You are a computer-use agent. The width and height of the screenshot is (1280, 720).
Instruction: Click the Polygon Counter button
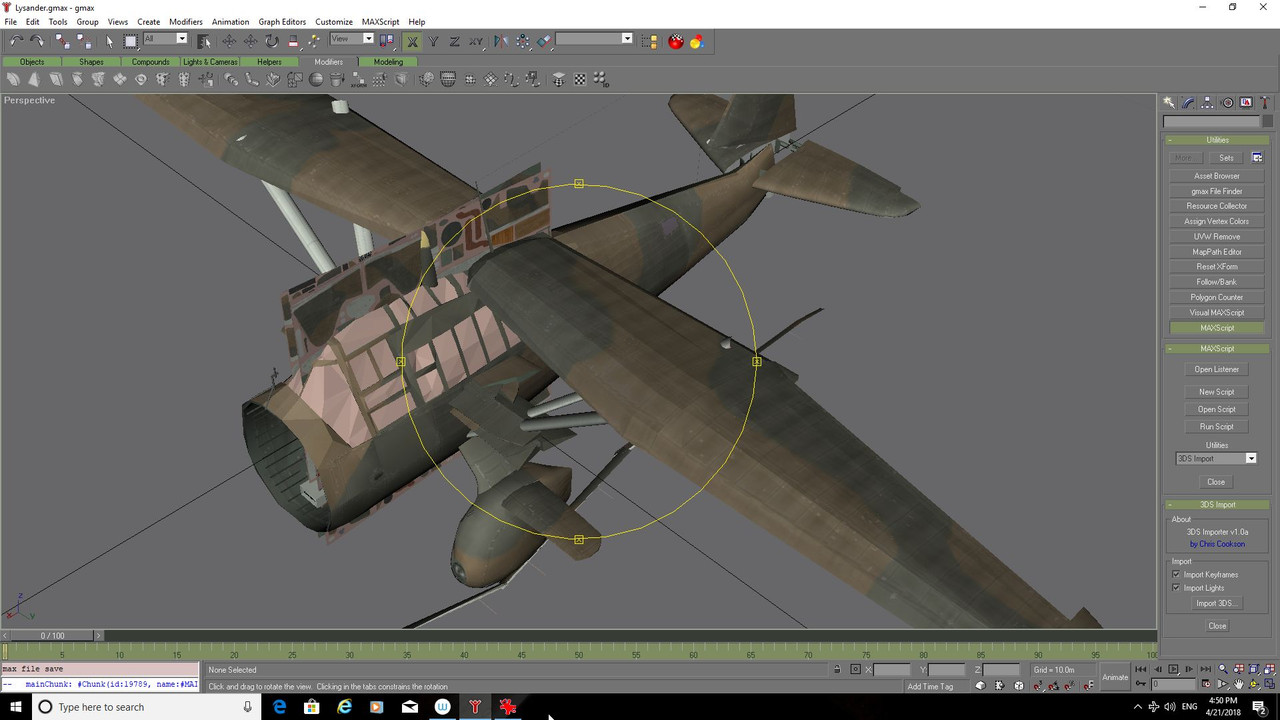pos(1217,297)
